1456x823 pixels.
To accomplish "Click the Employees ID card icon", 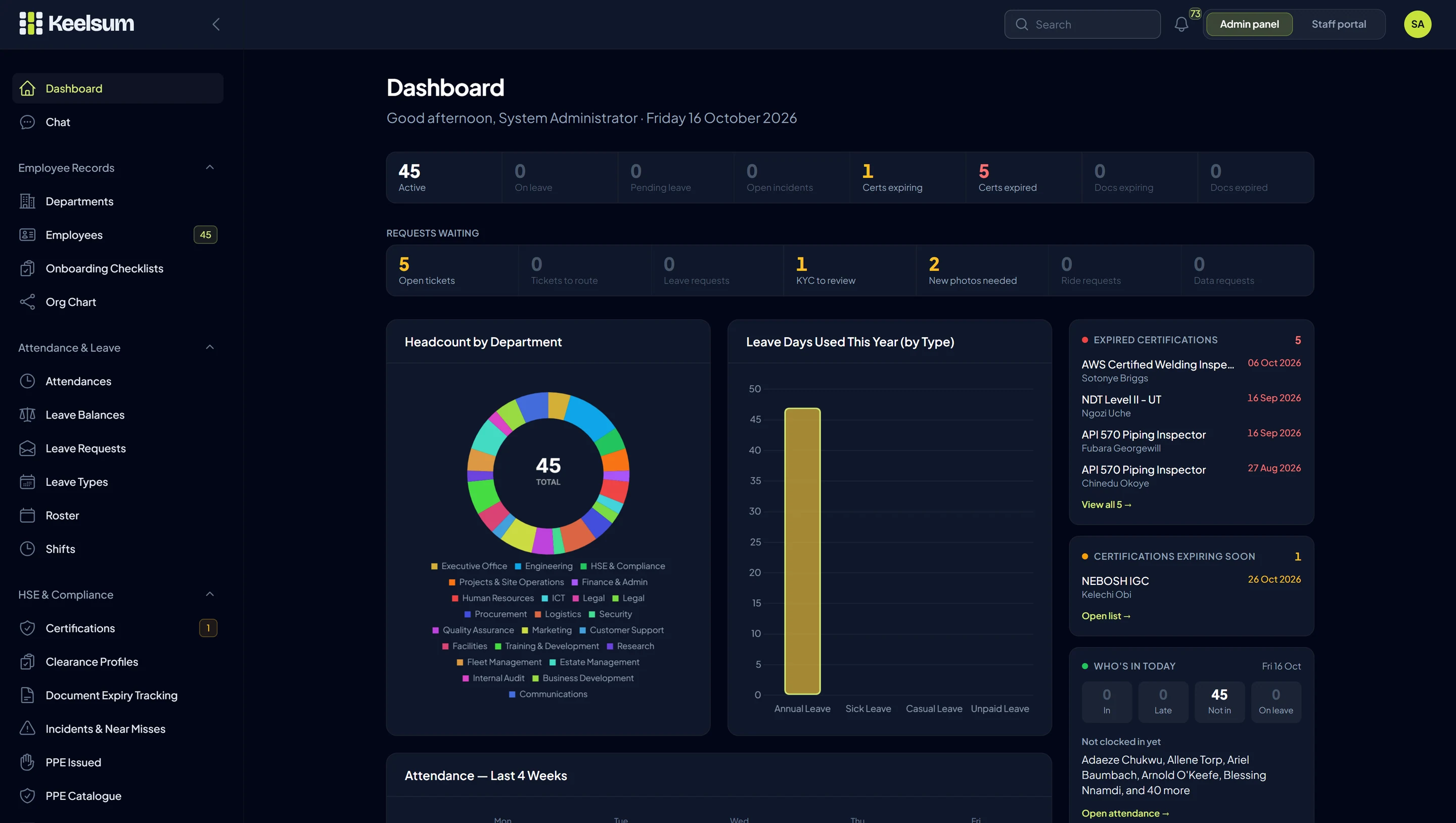I will tap(27, 235).
